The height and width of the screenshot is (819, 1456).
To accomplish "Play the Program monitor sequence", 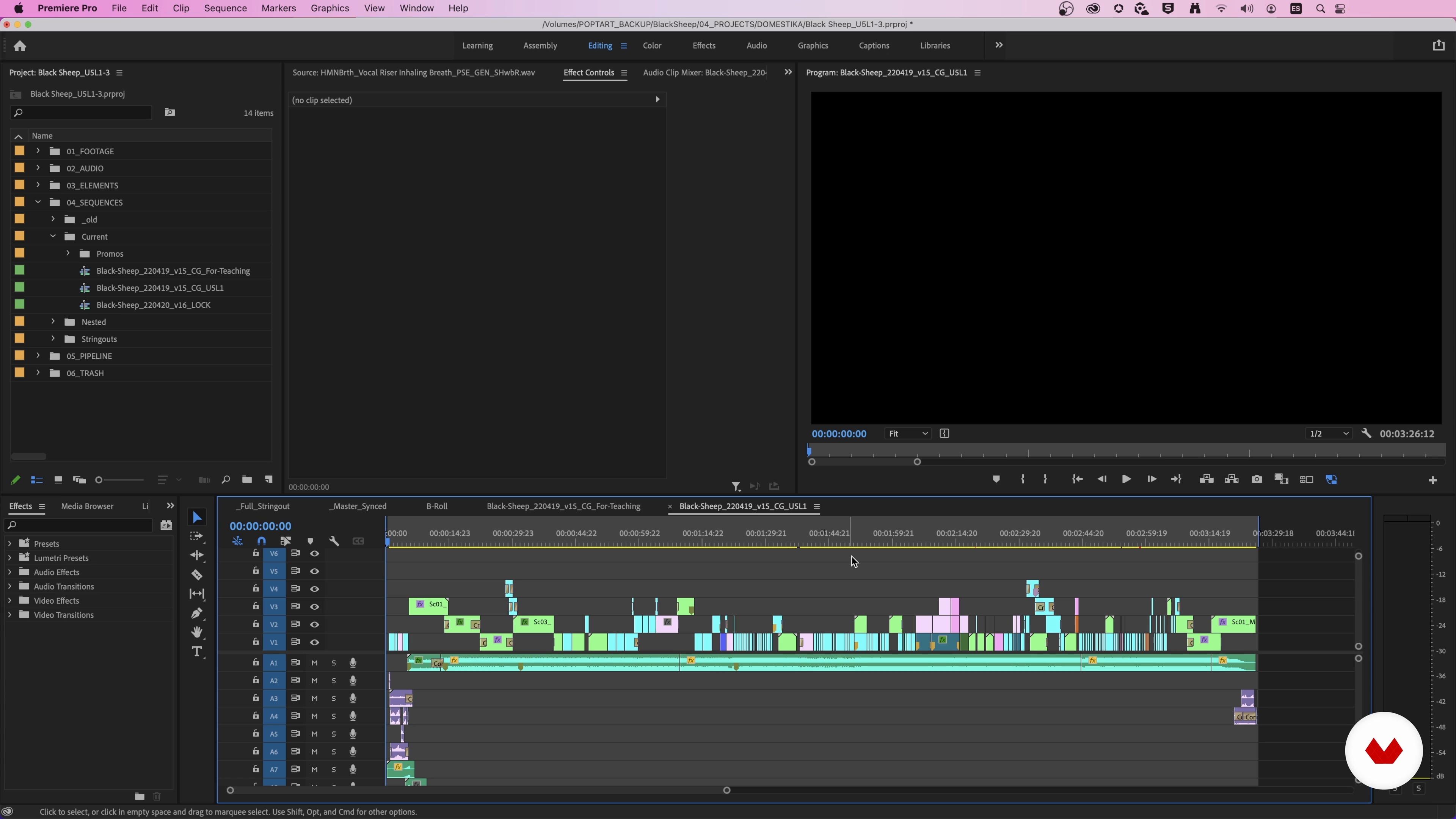I will [1126, 479].
